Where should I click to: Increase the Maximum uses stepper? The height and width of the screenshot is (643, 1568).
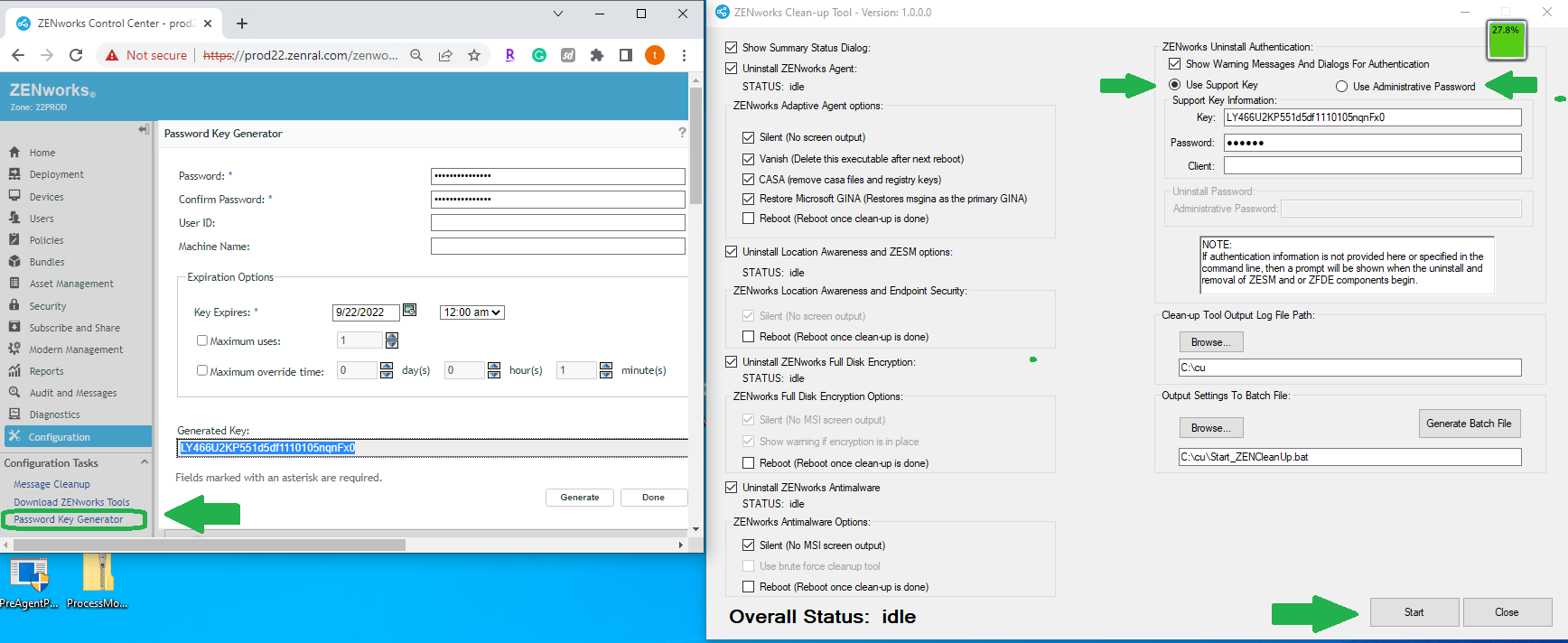[392, 336]
